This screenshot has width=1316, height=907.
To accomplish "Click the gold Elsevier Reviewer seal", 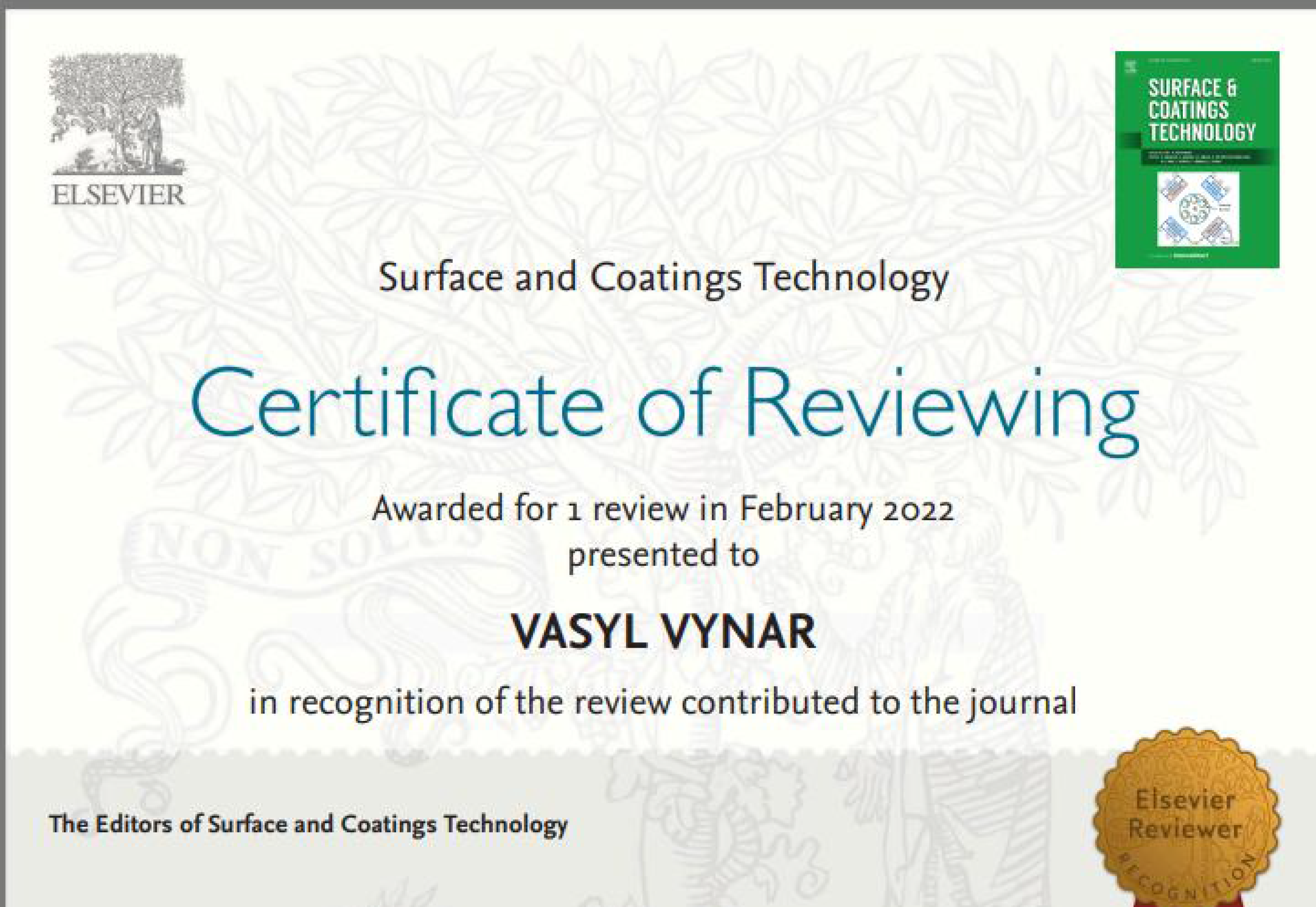I will [1186, 818].
